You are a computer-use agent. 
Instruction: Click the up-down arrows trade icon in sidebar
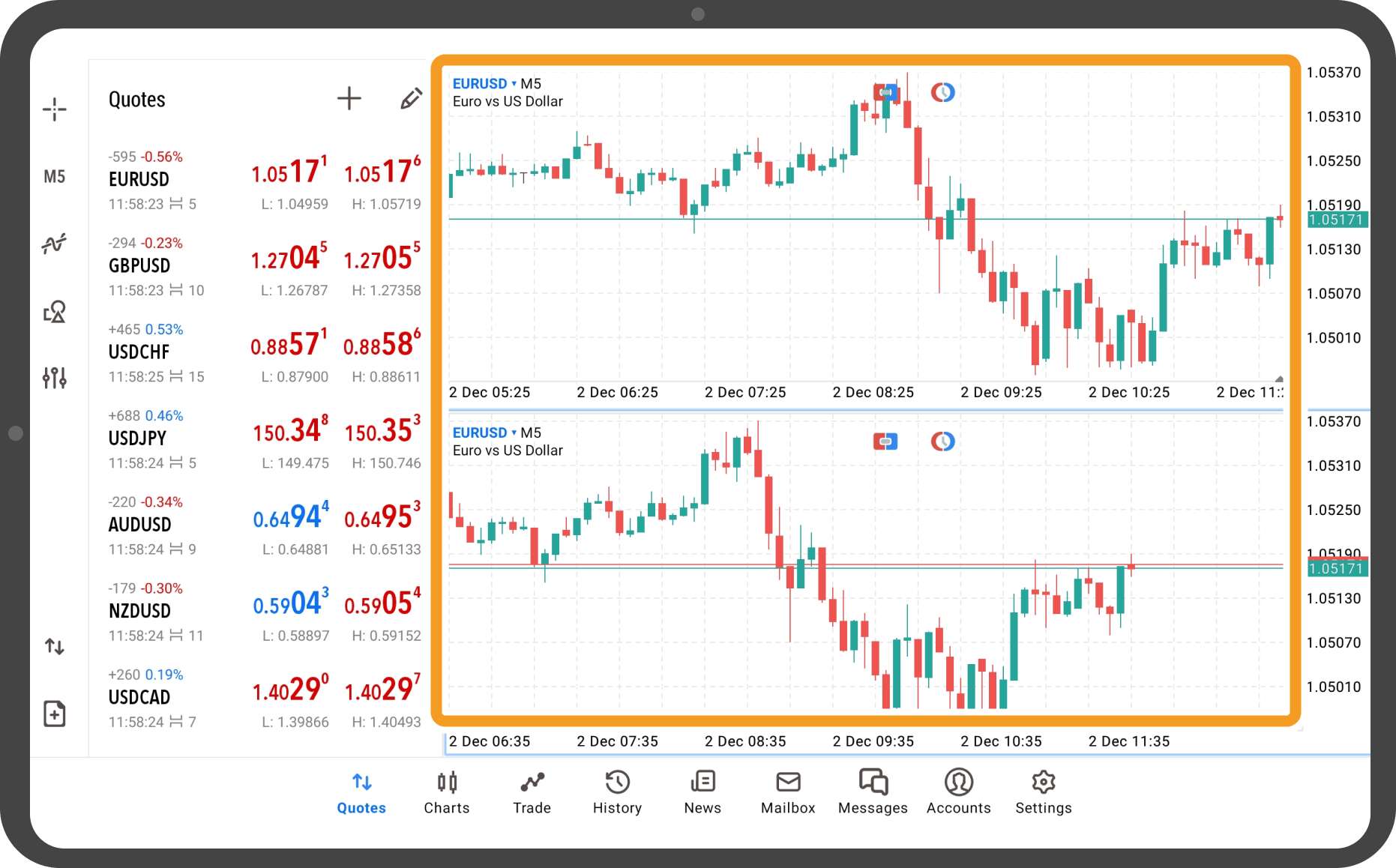point(54,646)
